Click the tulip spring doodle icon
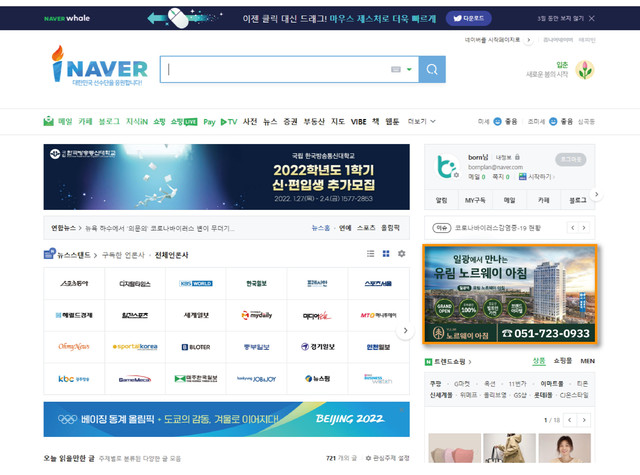 point(585,70)
